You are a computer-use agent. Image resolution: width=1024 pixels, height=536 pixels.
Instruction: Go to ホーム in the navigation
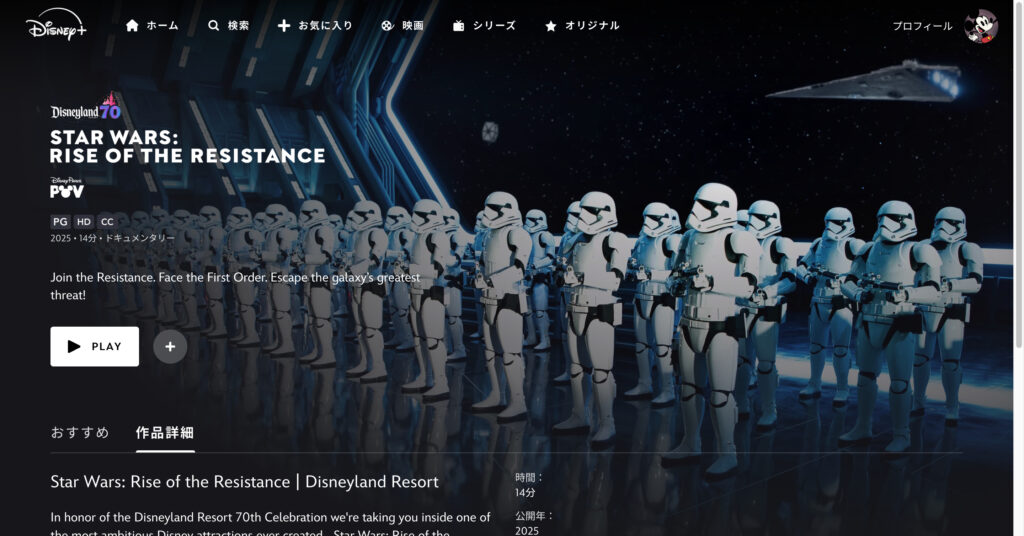pyautogui.click(x=162, y=25)
